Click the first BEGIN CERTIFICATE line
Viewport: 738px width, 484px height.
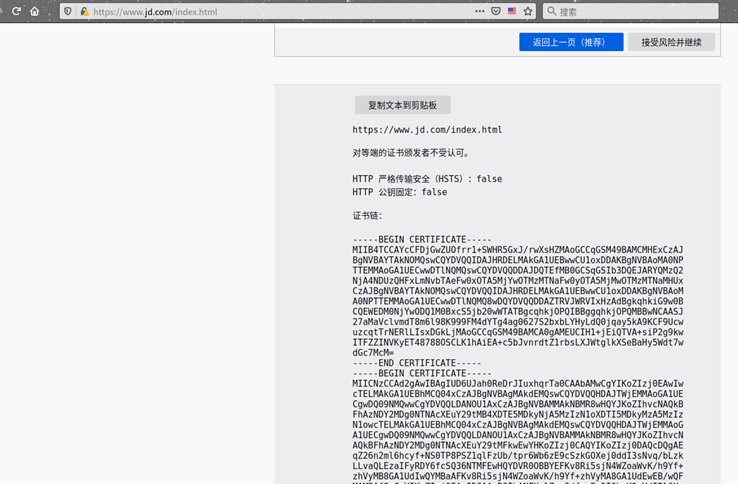pos(421,240)
